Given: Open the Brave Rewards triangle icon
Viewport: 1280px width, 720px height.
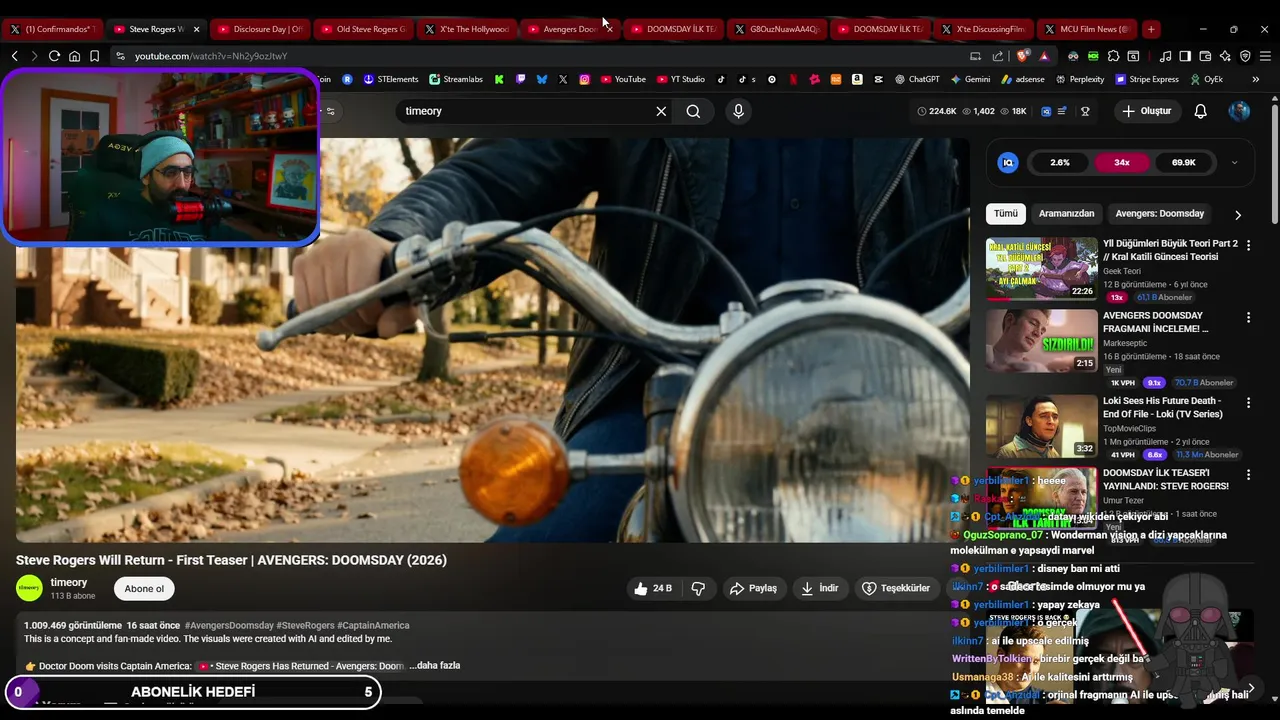Looking at the screenshot, I should (x=1044, y=56).
